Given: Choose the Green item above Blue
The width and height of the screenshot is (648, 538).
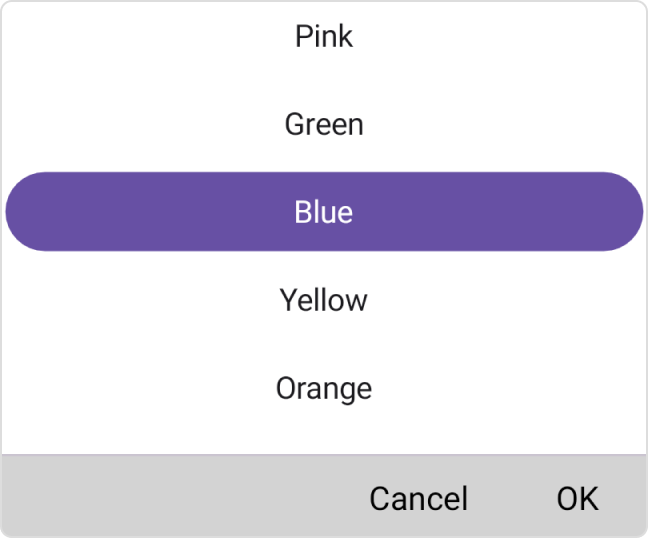Looking at the screenshot, I should click(324, 125).
